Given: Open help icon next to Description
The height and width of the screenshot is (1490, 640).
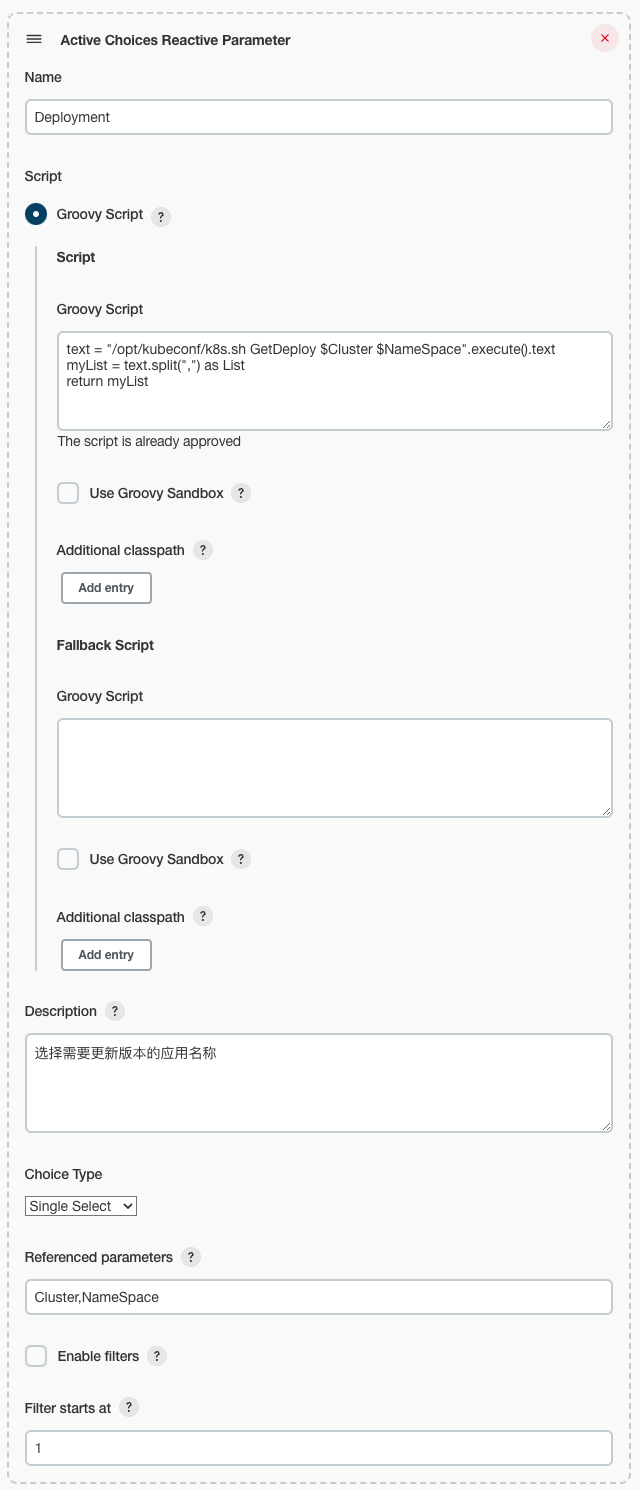Looking at the screenshot, I should click(115, 1011).
